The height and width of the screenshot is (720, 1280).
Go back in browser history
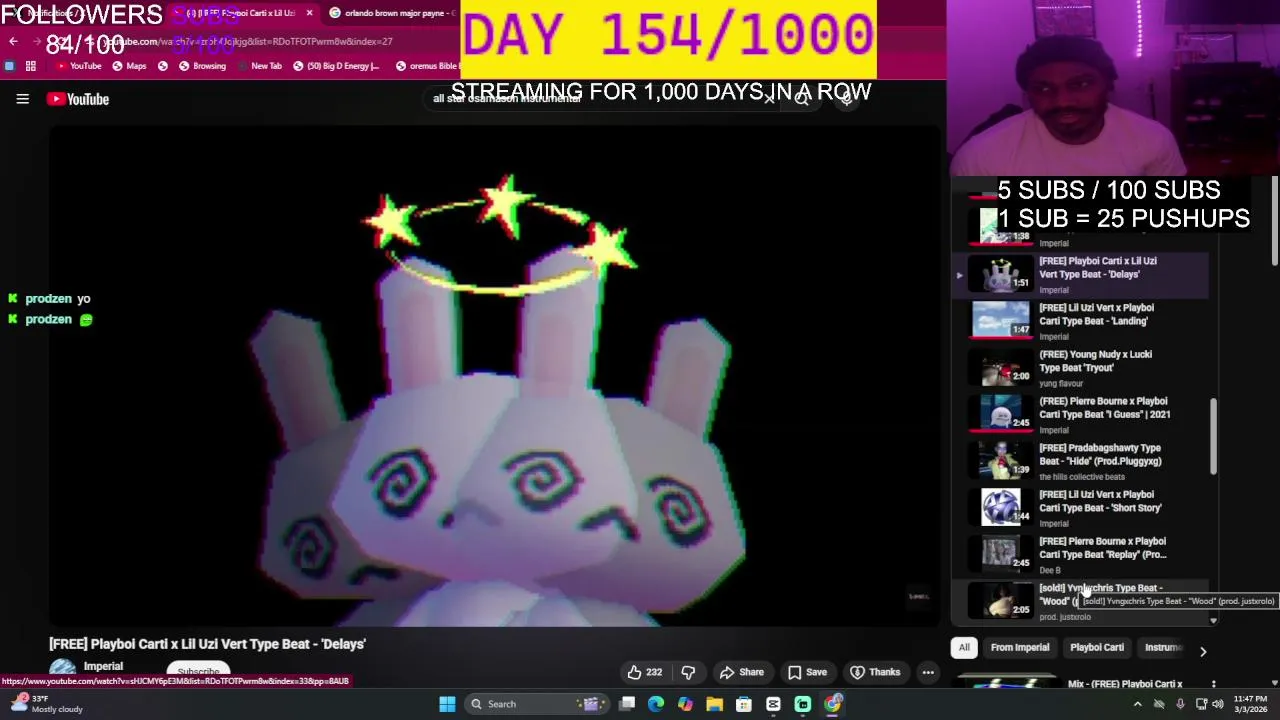[x=13, y=41]
